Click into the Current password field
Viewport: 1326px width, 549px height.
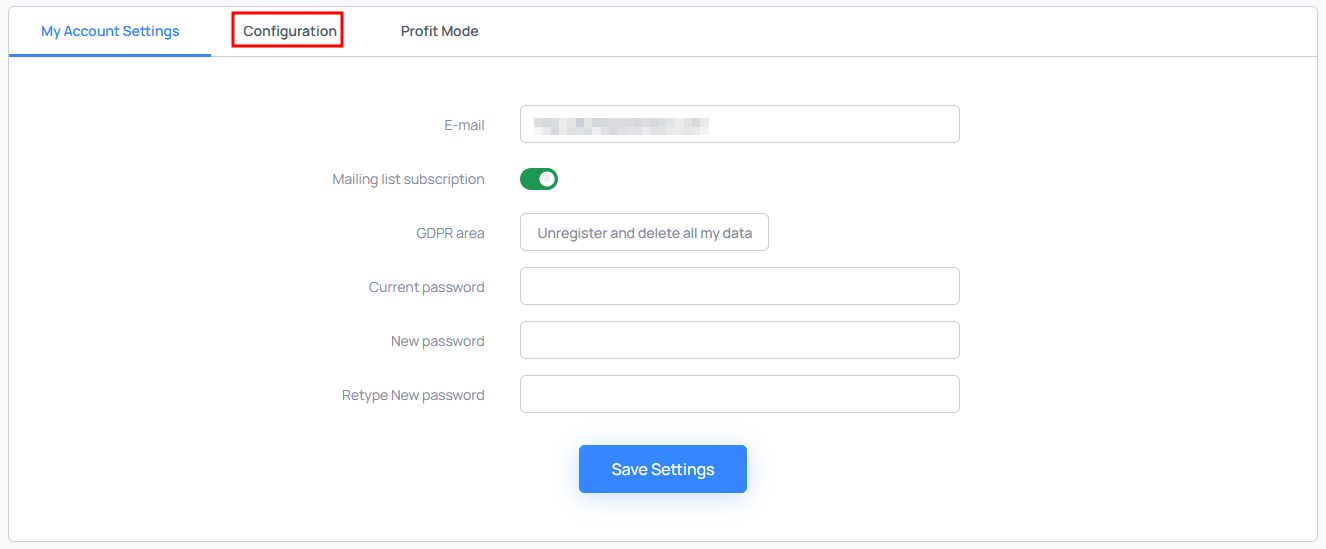(740, 286)
